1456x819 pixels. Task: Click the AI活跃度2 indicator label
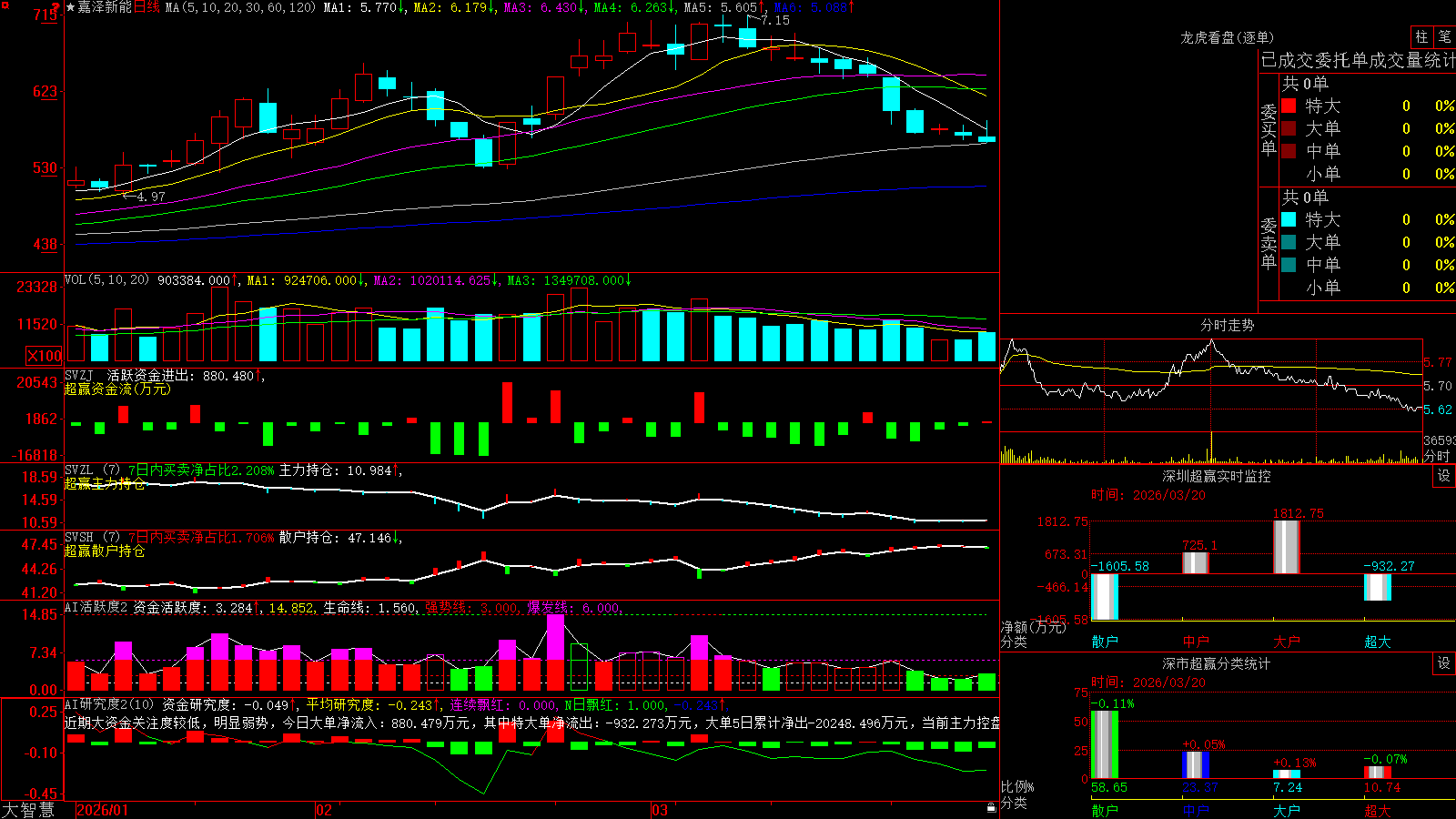pos(96,607)
